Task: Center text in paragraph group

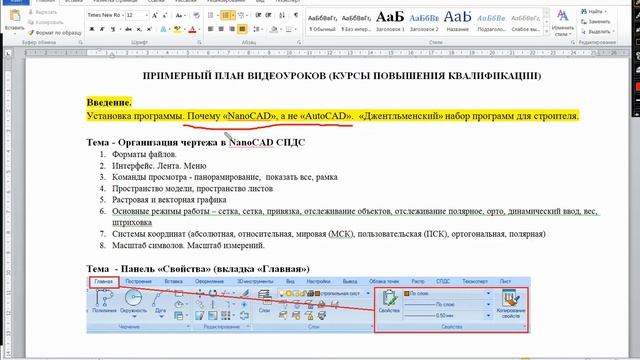Action: (x=221, y=29)
